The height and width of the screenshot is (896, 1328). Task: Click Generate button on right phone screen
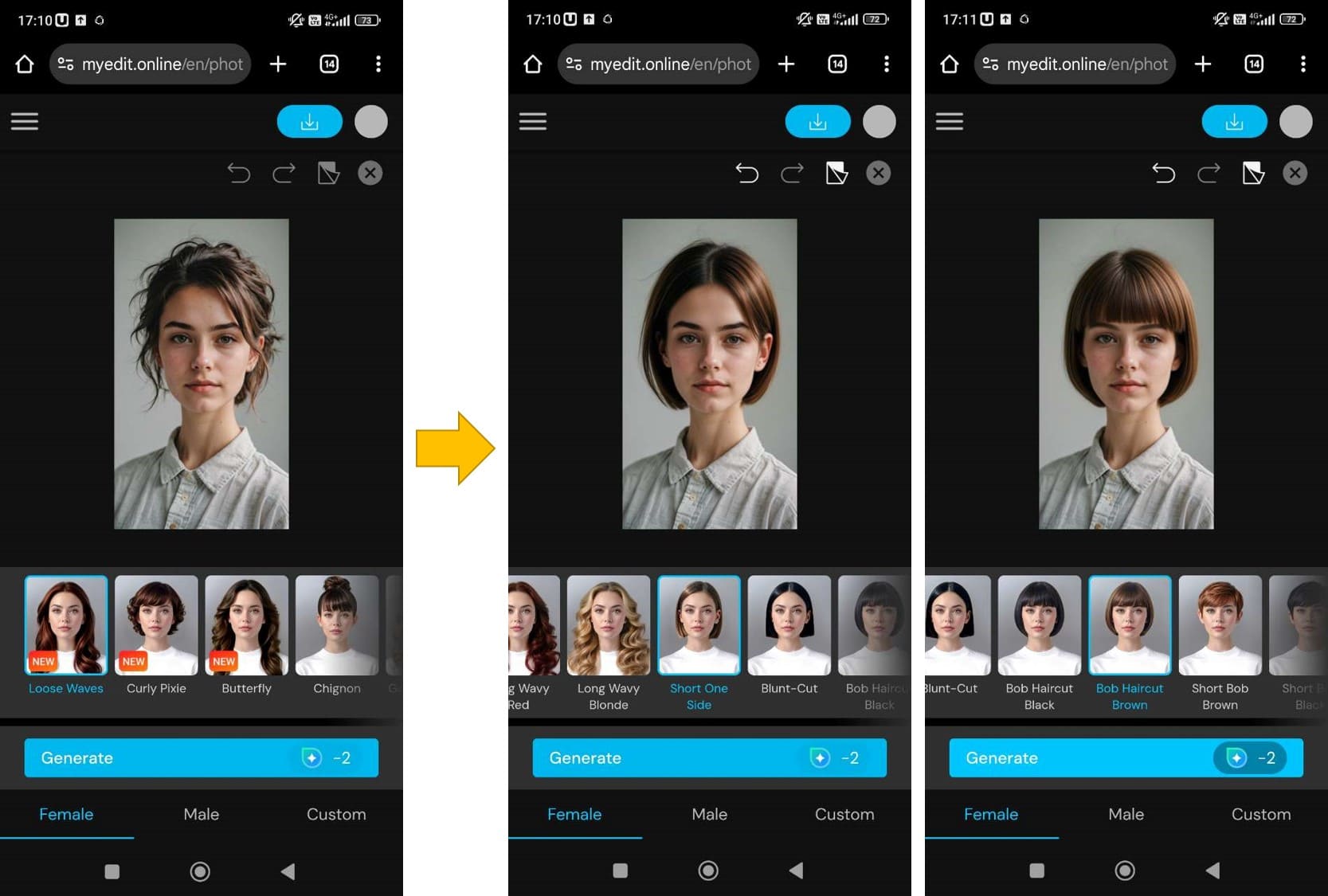tap(1126, 757)
